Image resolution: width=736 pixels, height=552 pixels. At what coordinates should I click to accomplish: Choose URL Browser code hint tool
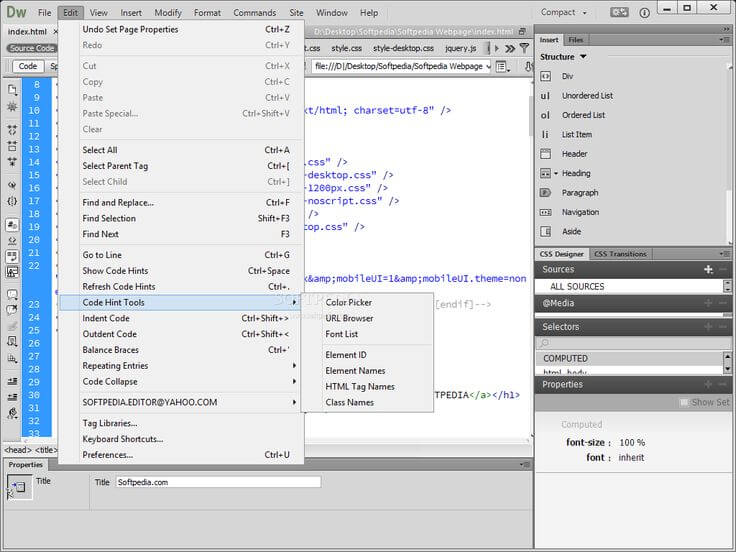[367, 318]
